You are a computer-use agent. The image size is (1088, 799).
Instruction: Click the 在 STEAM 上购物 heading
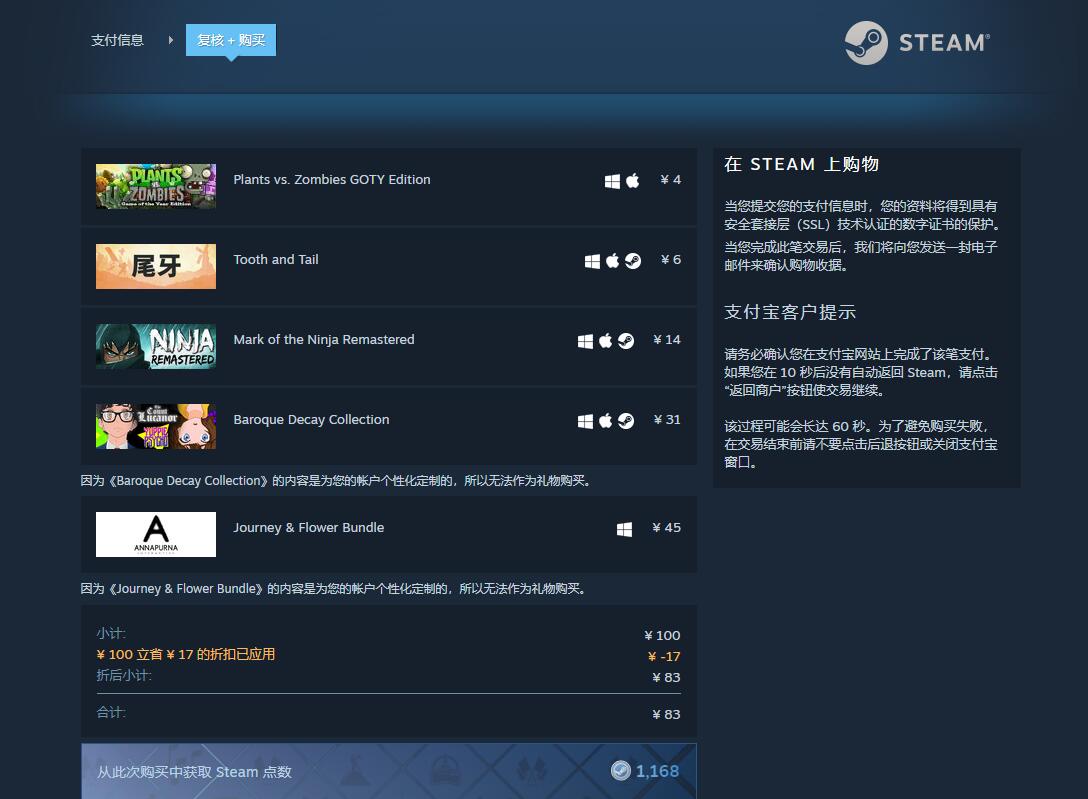[x=801, y=164]
